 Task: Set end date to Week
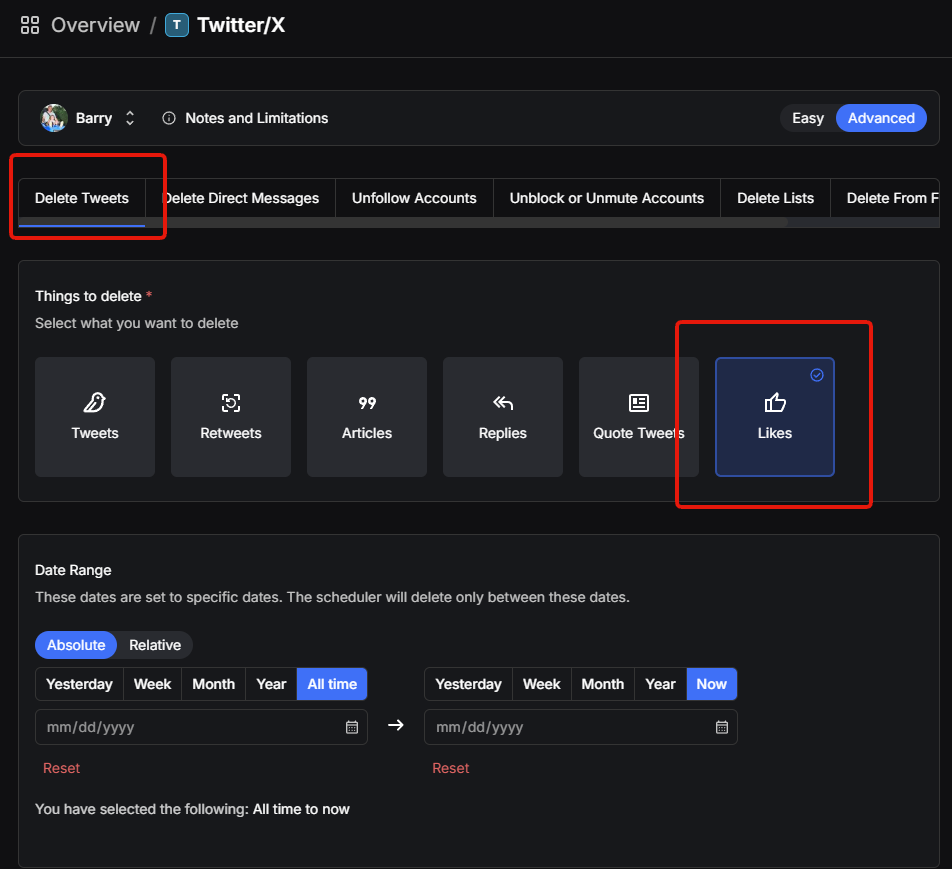coord(542,684)
